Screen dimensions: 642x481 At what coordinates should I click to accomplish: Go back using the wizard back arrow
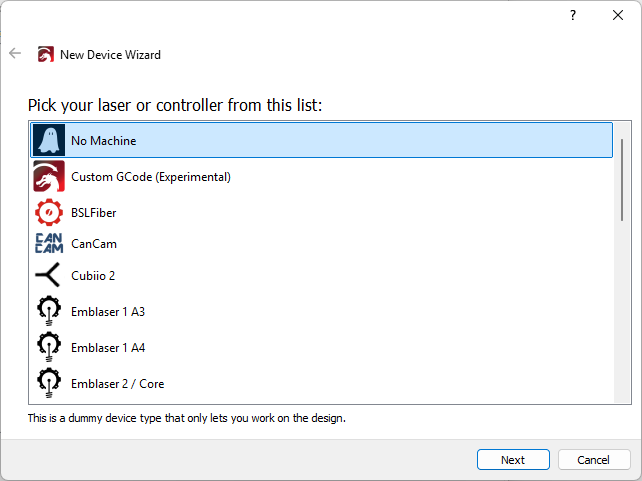coord(15,54)
